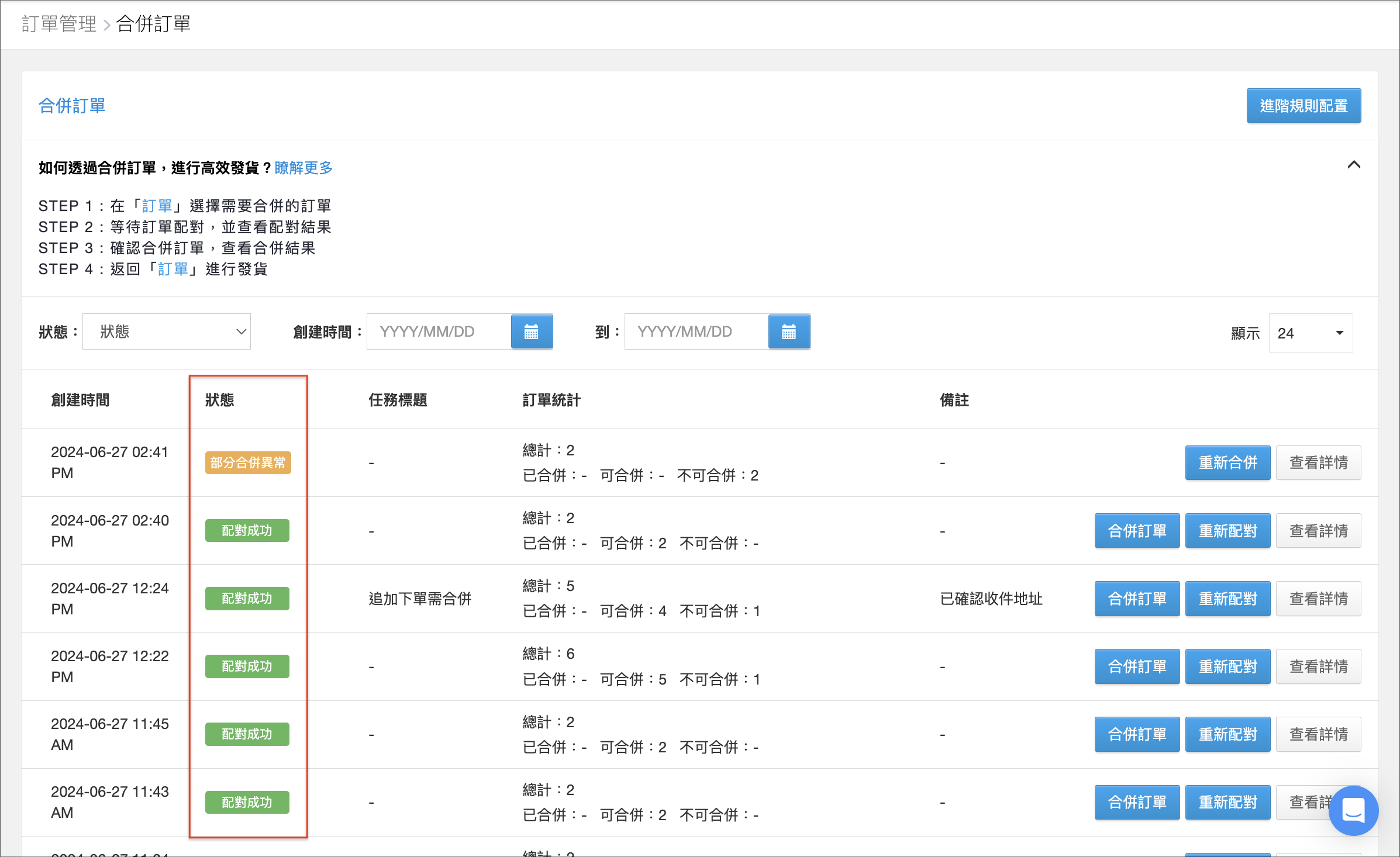
Task: Open 訂單 link in STEP 4
Action: click(x=173, y=269)
